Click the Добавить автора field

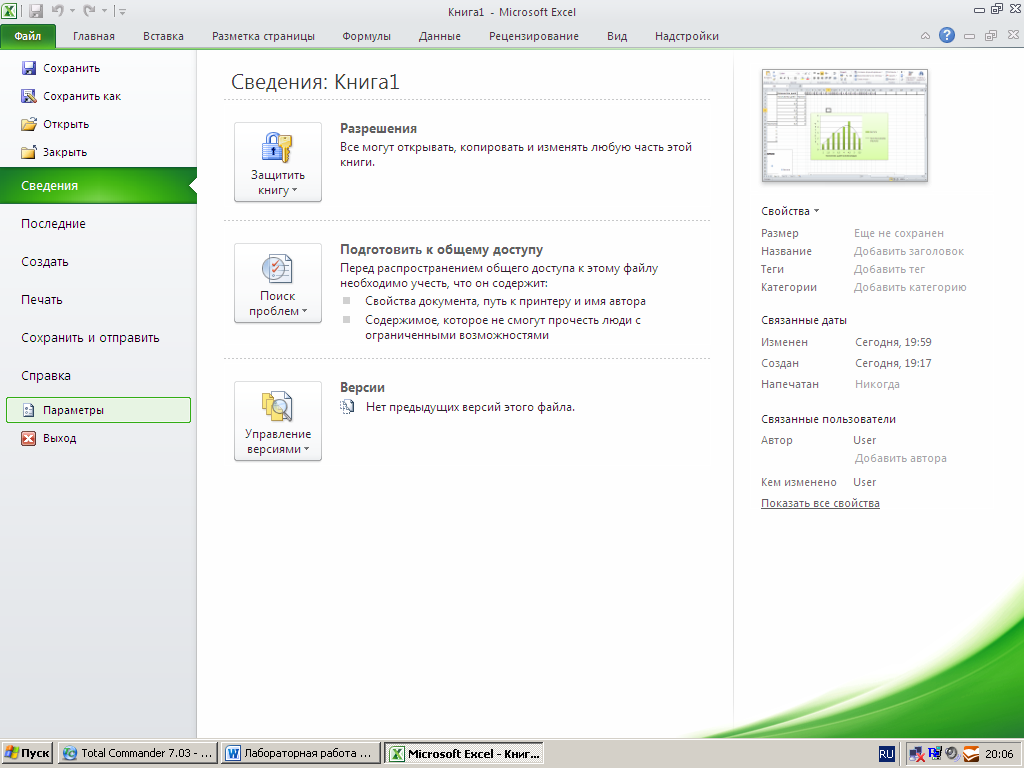coord(901,458)
